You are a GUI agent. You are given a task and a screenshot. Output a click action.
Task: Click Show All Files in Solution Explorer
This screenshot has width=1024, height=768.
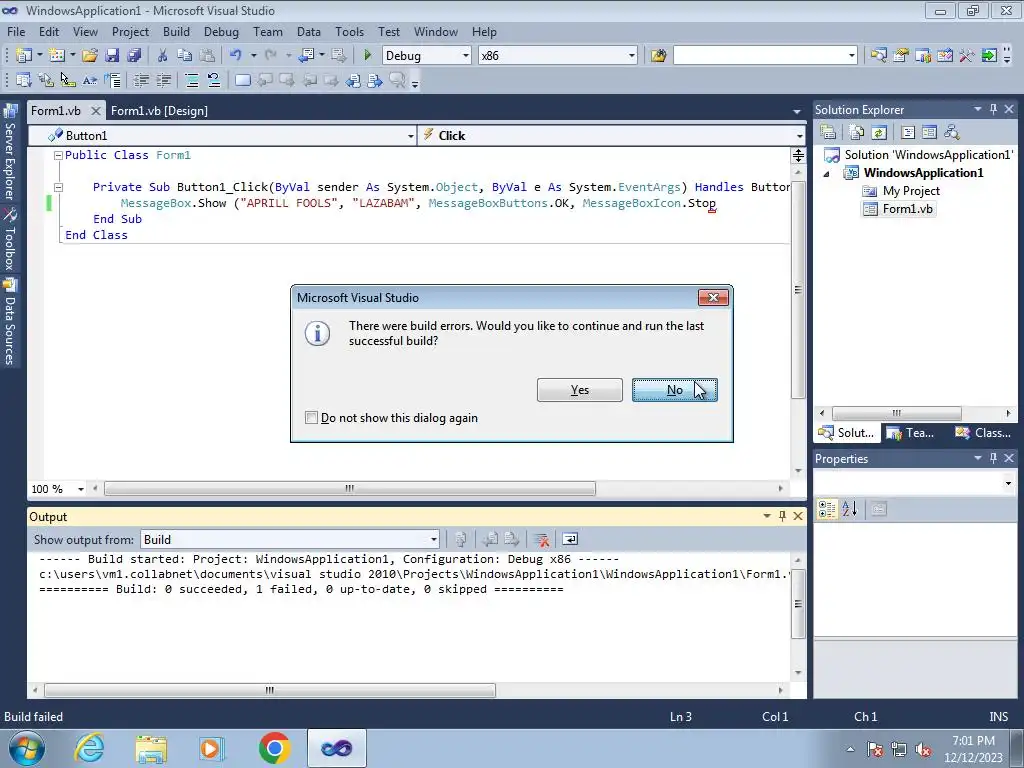857,133
